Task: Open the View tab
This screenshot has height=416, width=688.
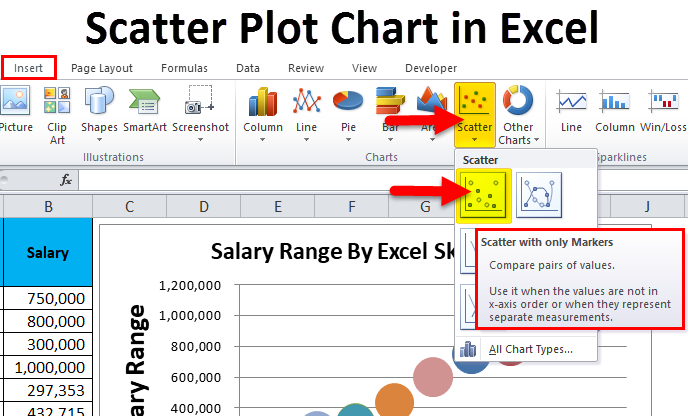Action: coord(364,68)
